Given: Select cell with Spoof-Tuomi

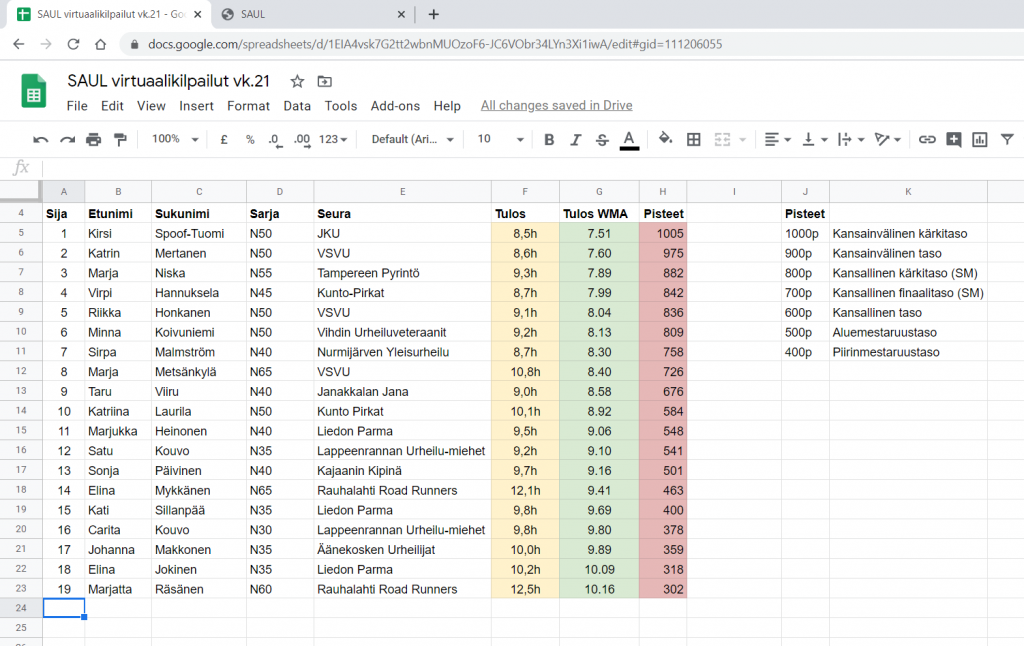Looking at the screenshot, I should point(199,233).
